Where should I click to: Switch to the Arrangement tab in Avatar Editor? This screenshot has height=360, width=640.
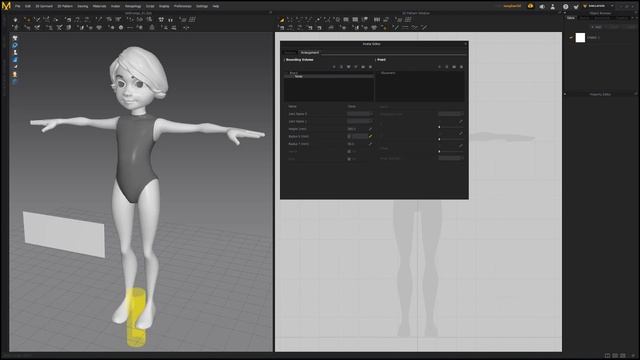309,53
